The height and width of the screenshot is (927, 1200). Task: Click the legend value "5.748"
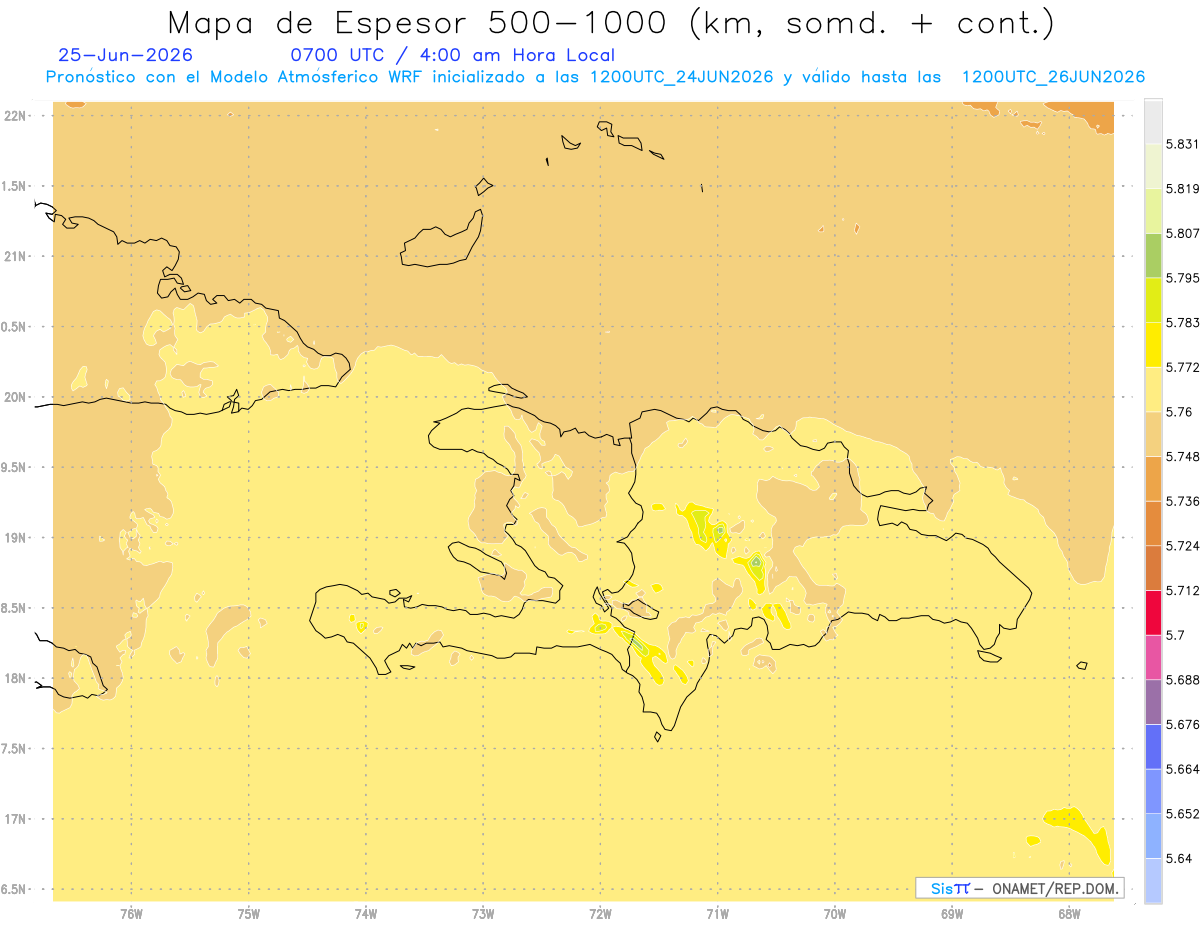[1182, 457]
